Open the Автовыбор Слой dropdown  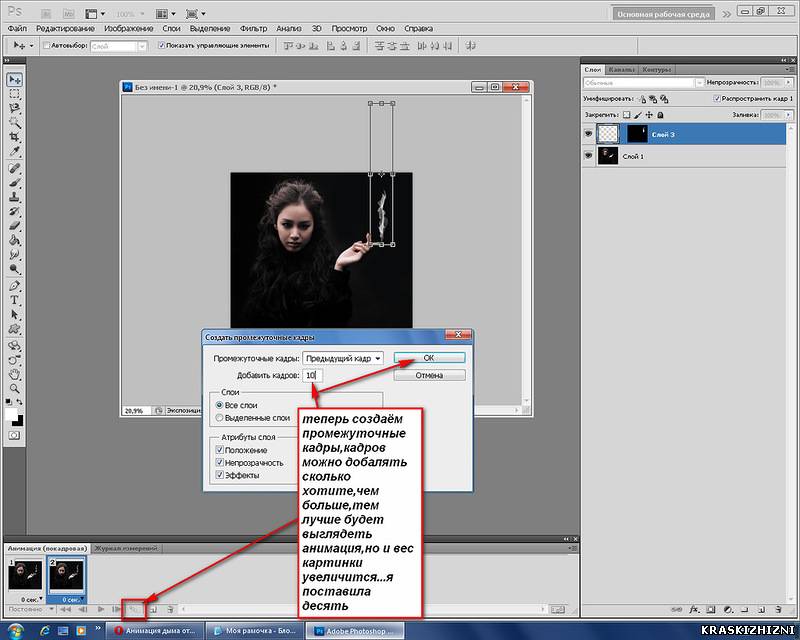[x=119, y=46]
